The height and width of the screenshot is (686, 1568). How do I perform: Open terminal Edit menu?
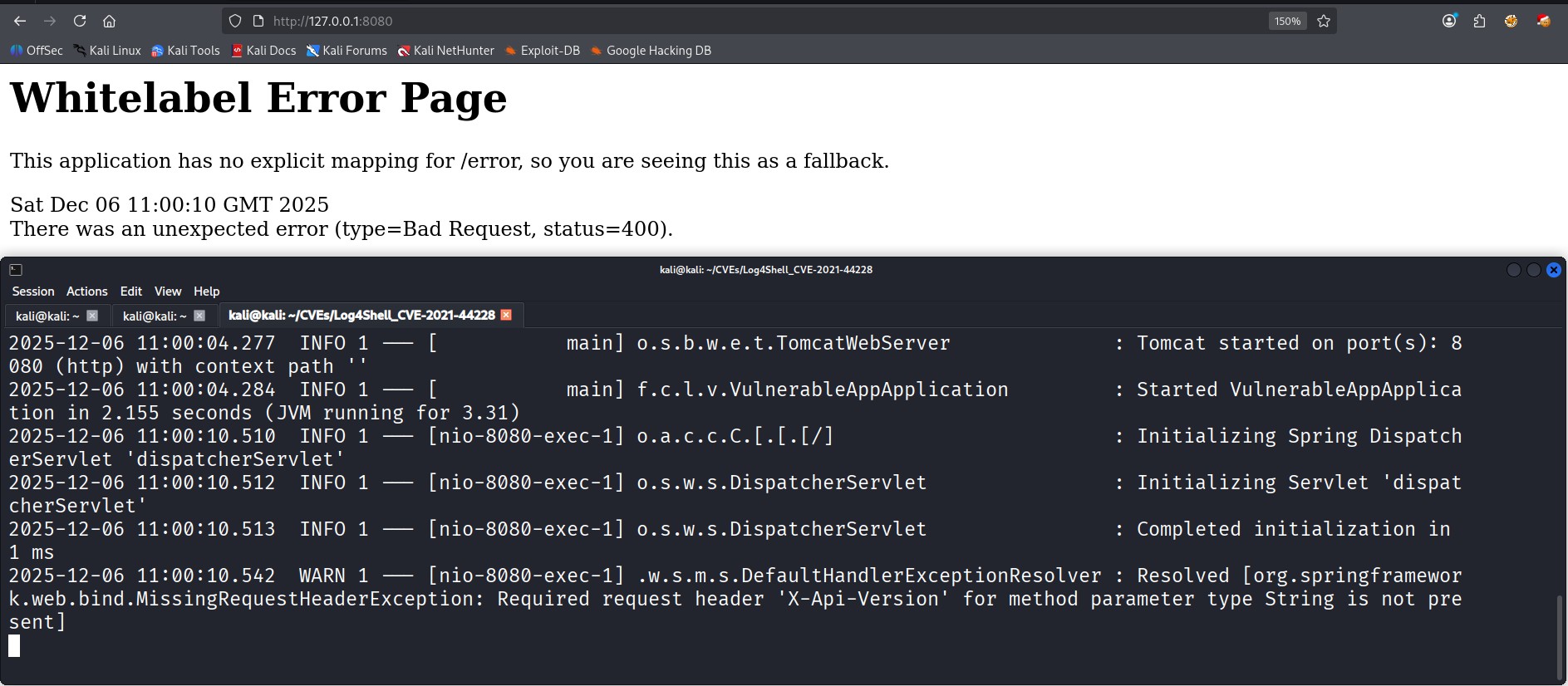(x=131, y=292)
